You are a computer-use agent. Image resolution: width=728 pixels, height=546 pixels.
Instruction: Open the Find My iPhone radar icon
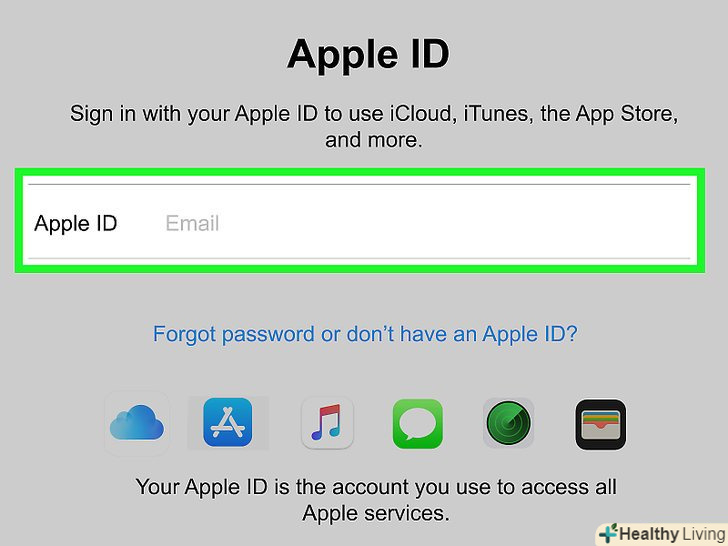click(508, 423)
